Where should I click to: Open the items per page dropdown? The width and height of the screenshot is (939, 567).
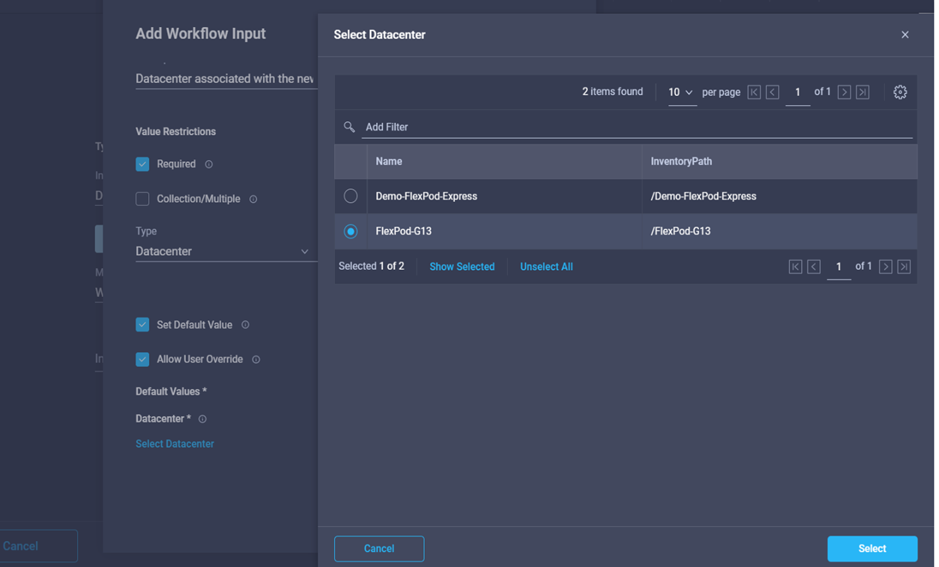681,92
